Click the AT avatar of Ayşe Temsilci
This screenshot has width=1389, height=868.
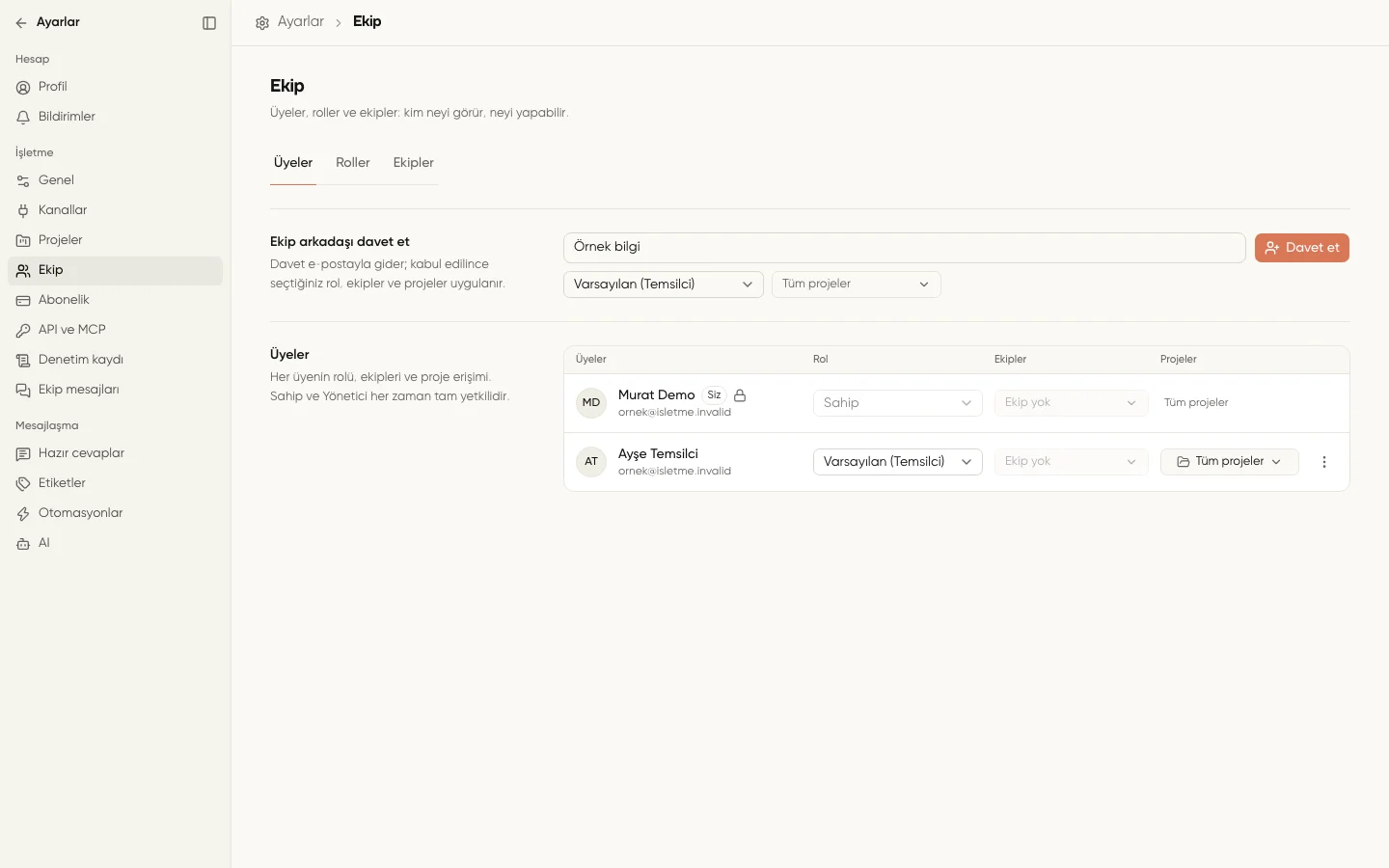tap(591, 462)
